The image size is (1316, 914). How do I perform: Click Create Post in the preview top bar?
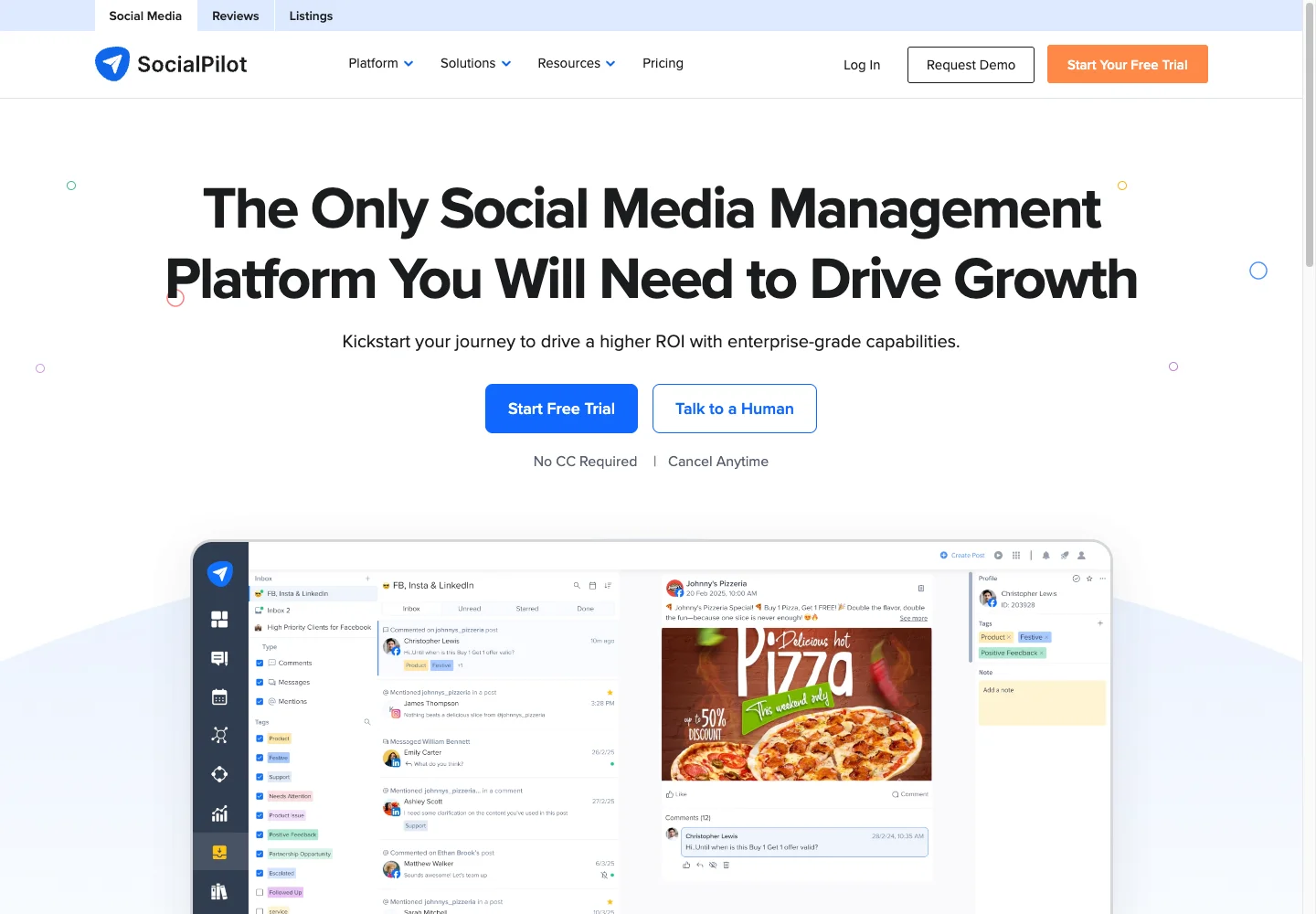[962, 555]
